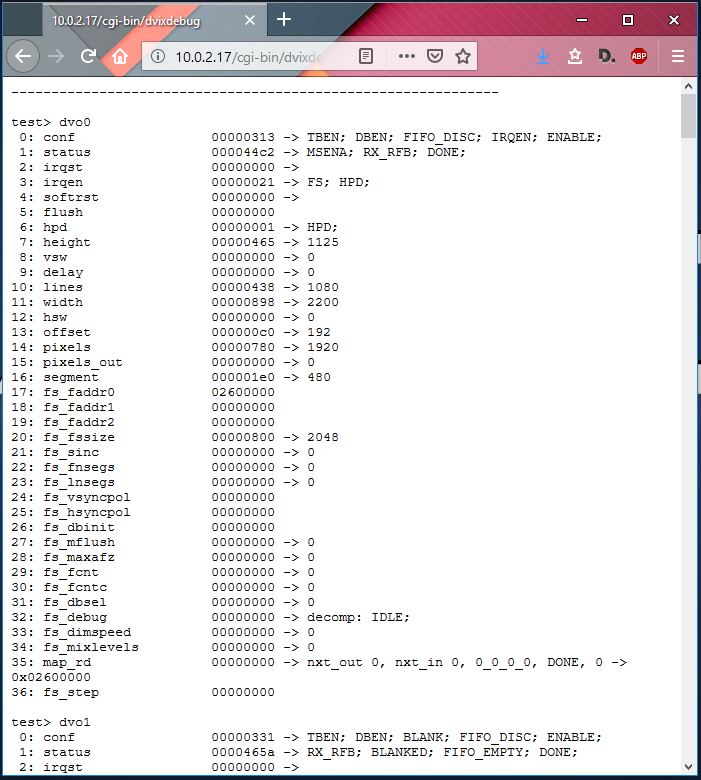Screen dimensions: 701x780
Task: Click the 'test> dvo1' heading text
Action: tap(51, 722)
